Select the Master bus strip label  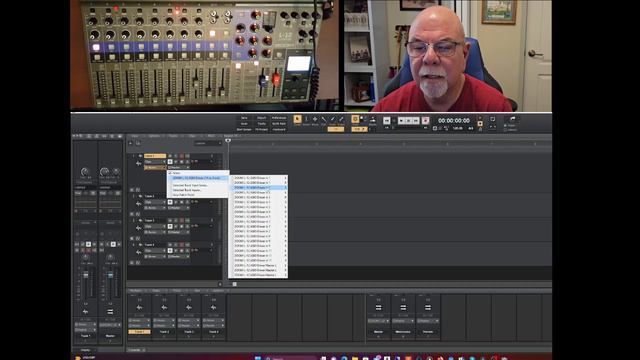[x=378, y=332]
